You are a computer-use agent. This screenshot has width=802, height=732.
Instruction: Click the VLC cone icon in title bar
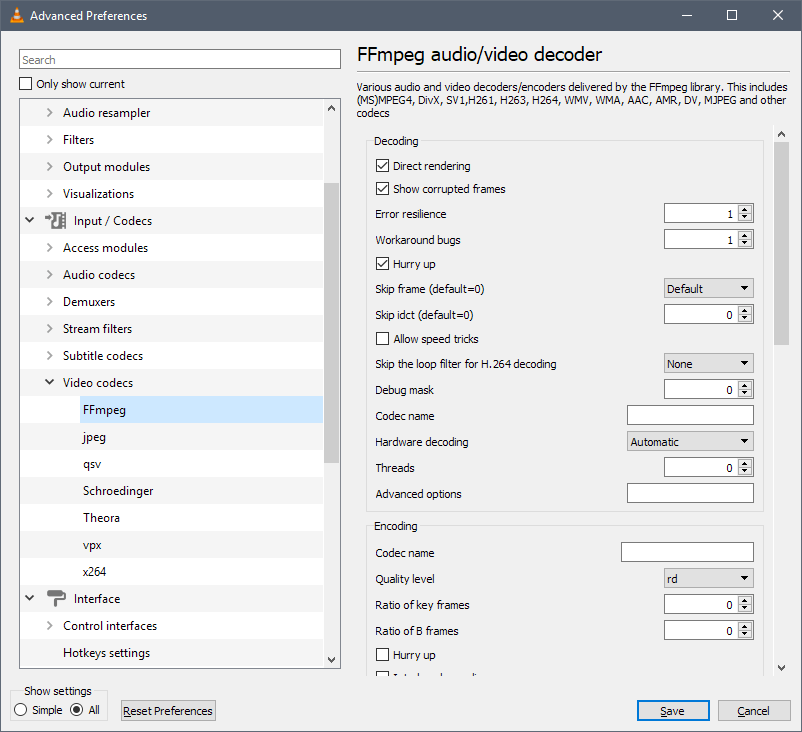tap(16, 15)
